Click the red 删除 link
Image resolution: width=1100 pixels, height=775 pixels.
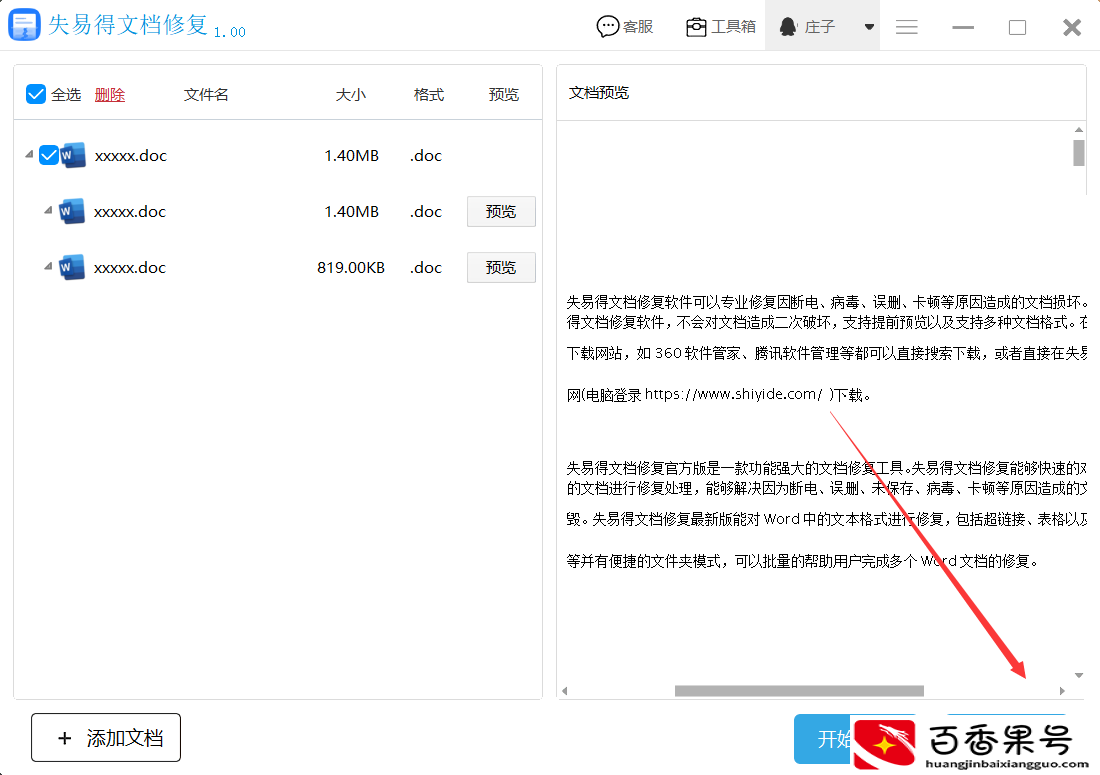(109, 95)
